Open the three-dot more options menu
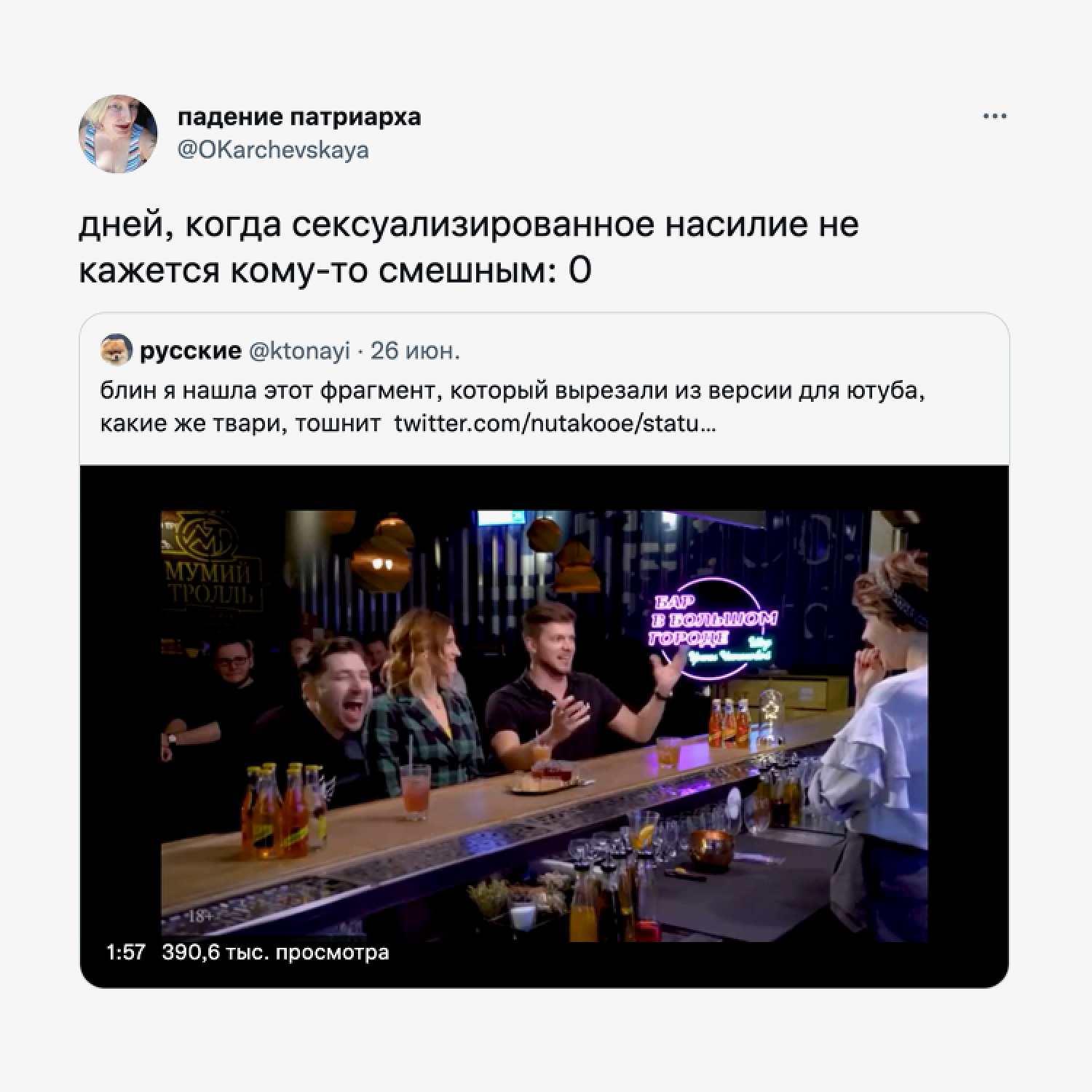Screen dimensions: 1092x1092 (994, 116)
